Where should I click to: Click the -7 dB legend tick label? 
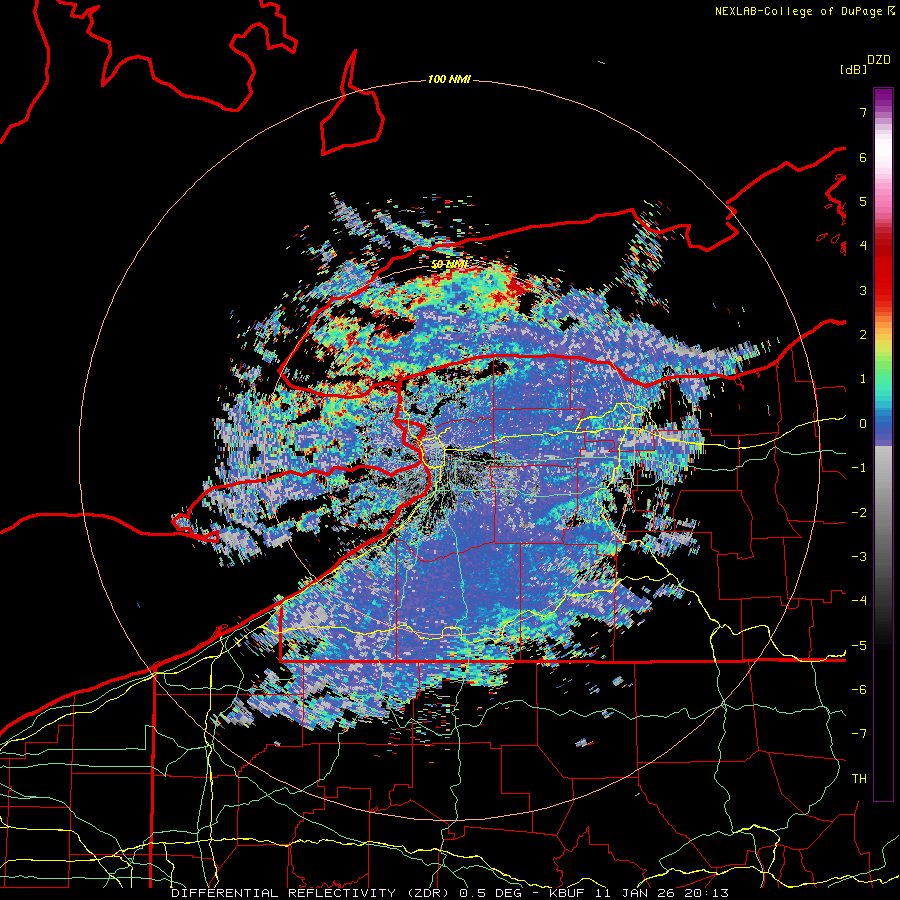coord(859,734)
